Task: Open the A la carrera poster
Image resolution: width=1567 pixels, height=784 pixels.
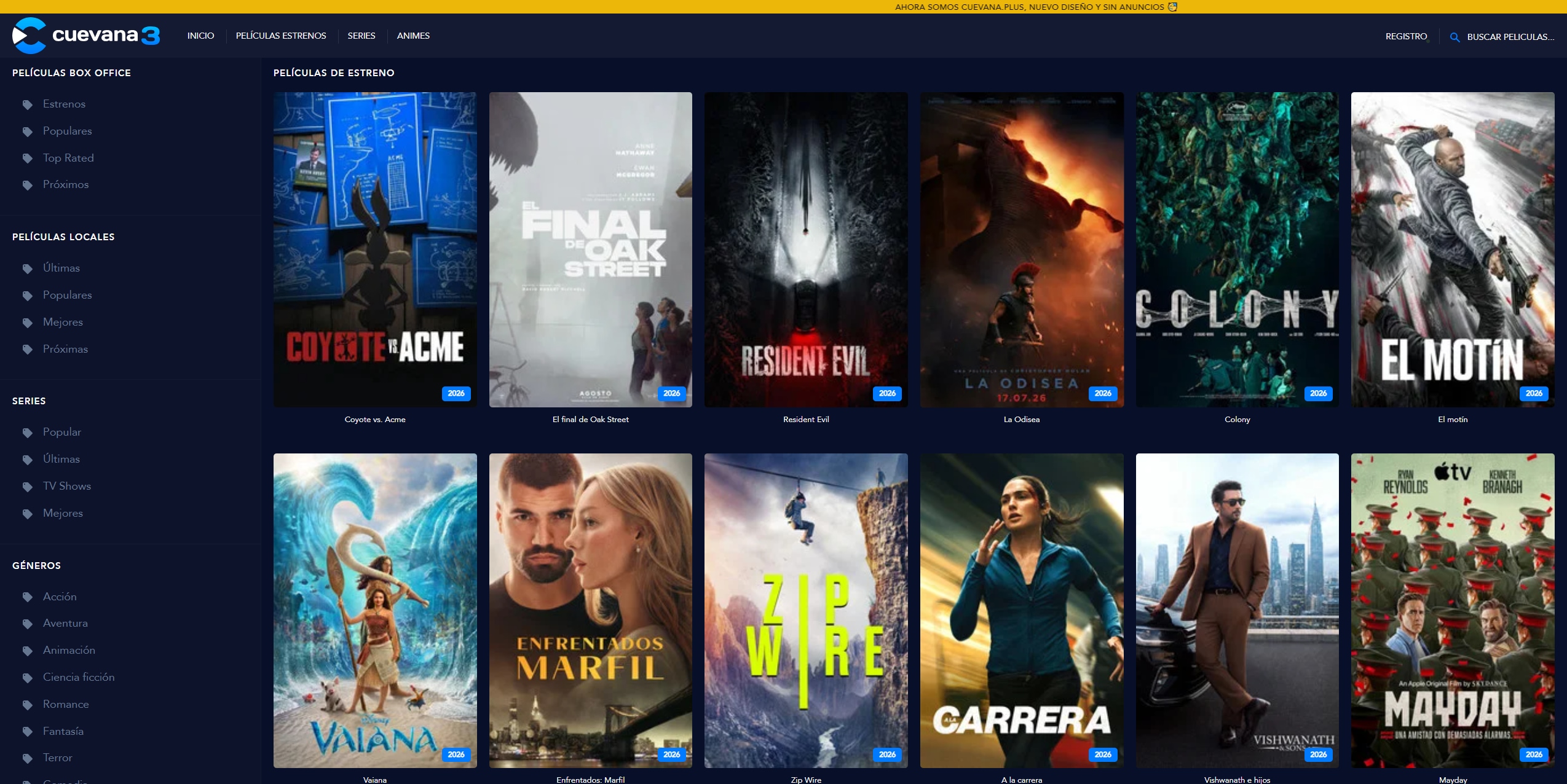Action: click(x=1022, y=611)
